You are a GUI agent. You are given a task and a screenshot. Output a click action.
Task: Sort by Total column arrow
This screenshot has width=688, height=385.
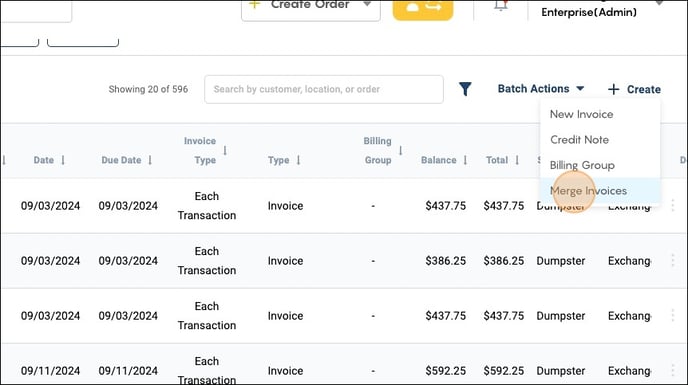[x=517, y=160]
